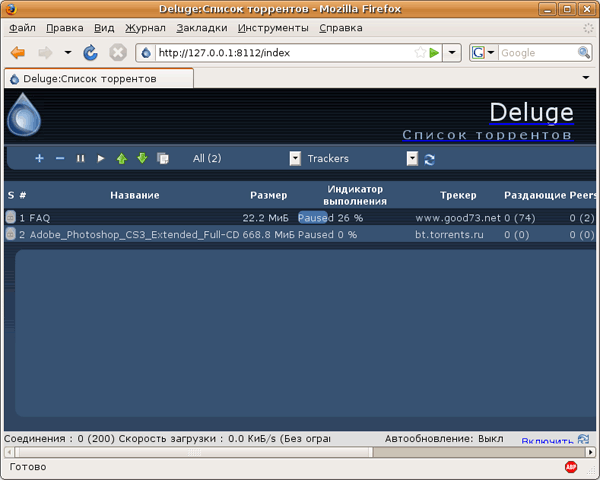Open the list all tabs dropdown arrow
Viewport: 600px width, 480px height.
point(585,78)
